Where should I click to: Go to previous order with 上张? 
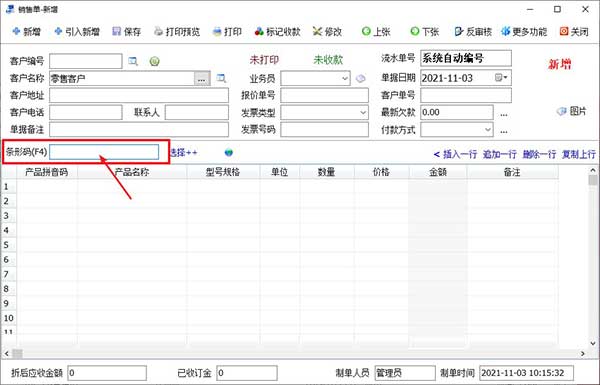click(x=376, y=31)
